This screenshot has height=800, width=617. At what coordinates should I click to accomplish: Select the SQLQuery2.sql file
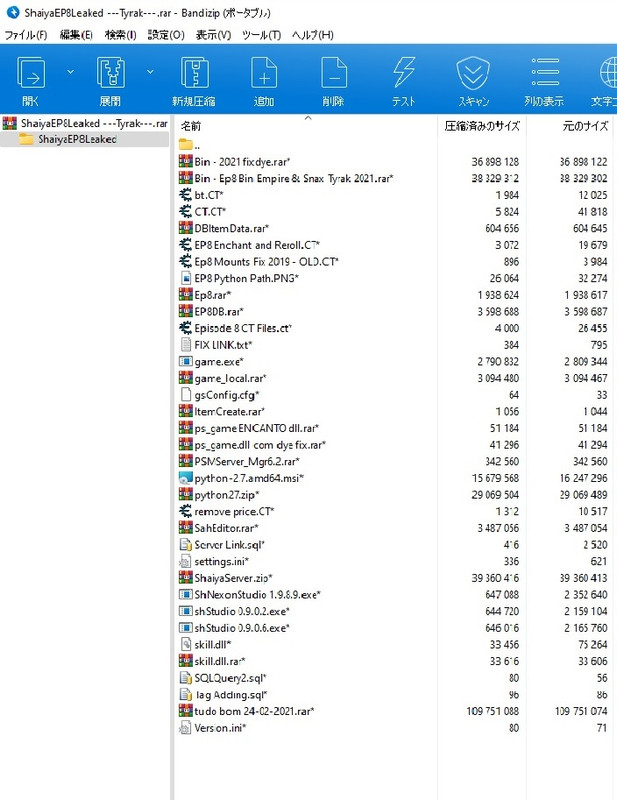coord(231,678)
